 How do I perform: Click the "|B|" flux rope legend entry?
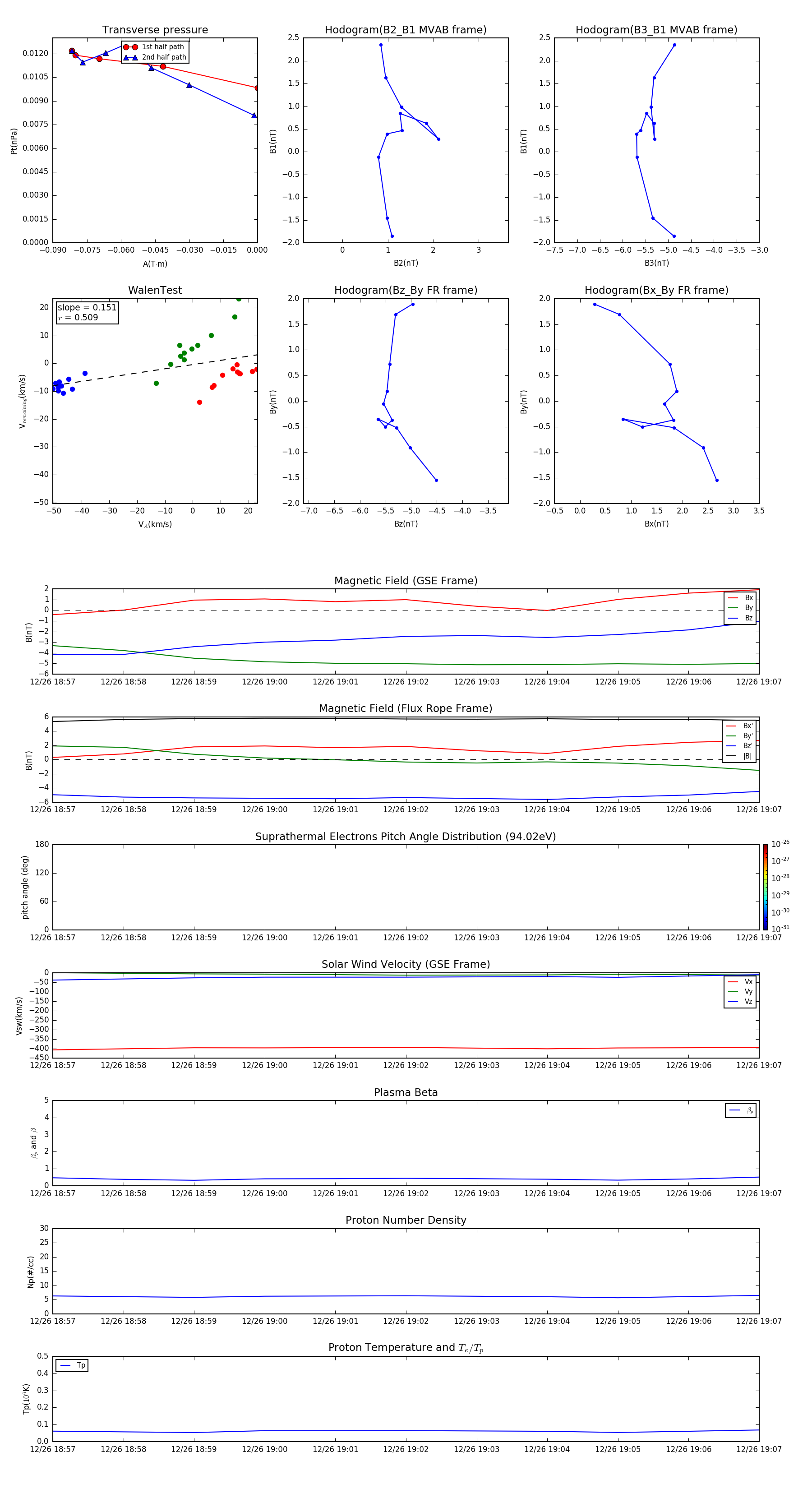pyautogui.click(x=740, y=756)
